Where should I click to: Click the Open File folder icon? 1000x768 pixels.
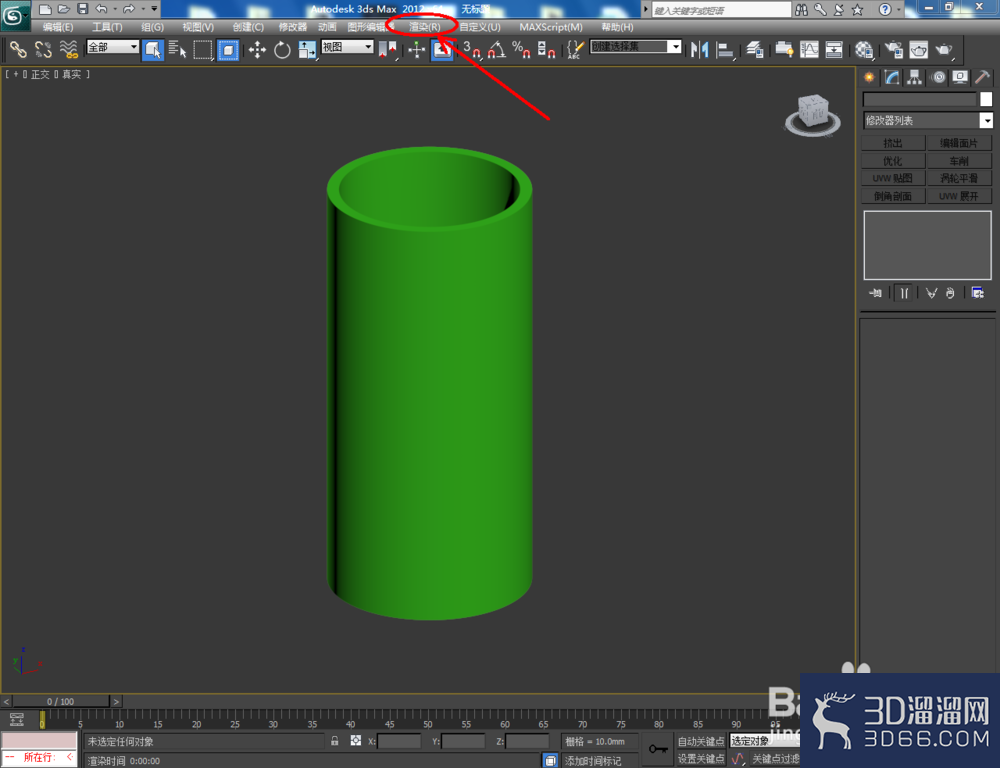click(x=64, y=9)
